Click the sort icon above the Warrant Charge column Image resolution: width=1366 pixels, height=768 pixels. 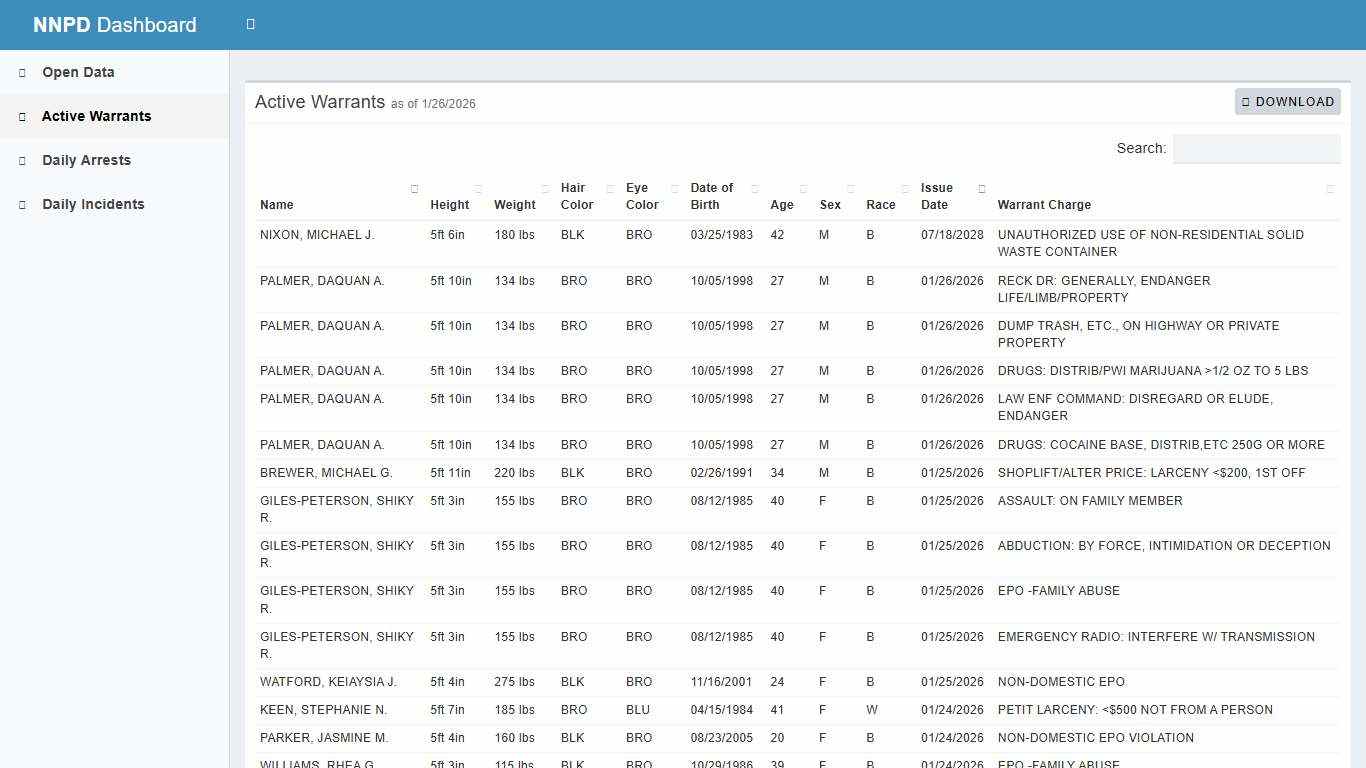1330,188
